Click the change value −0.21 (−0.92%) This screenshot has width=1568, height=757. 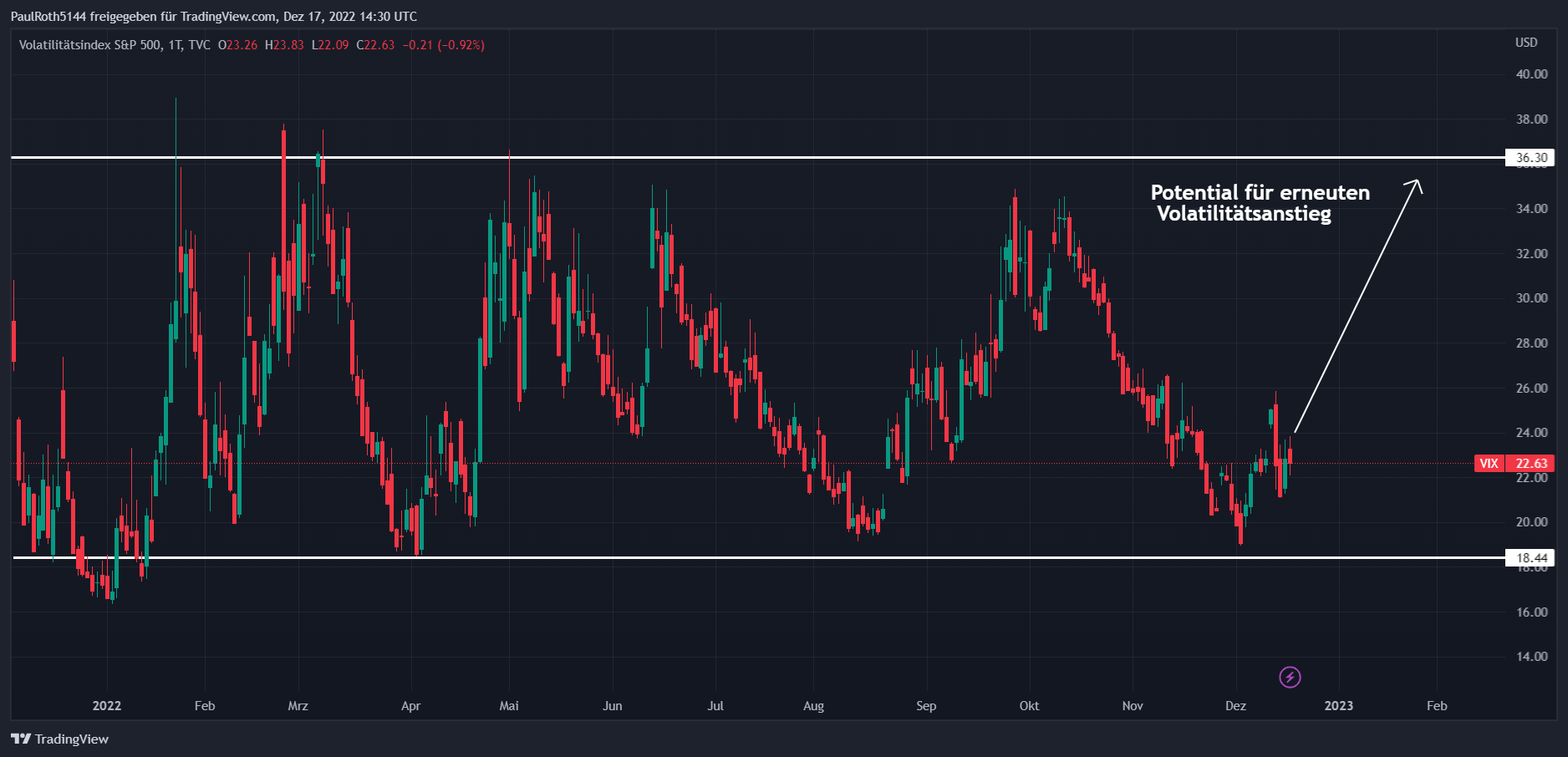point(443,45)
